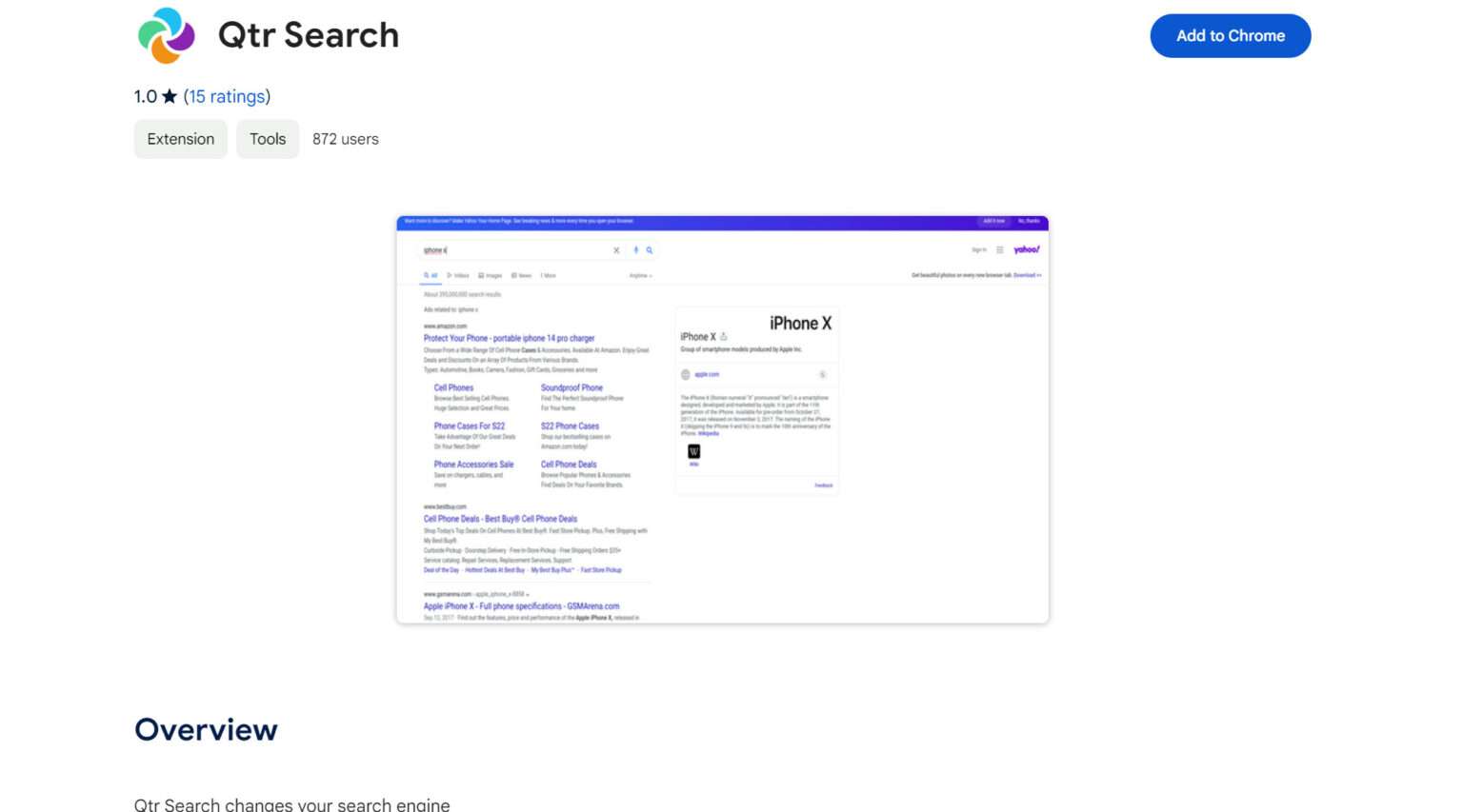This screenshot has height=812, width=1463.
Task: Click the Qtr Search title text
Action: click(x=309, y=35)
